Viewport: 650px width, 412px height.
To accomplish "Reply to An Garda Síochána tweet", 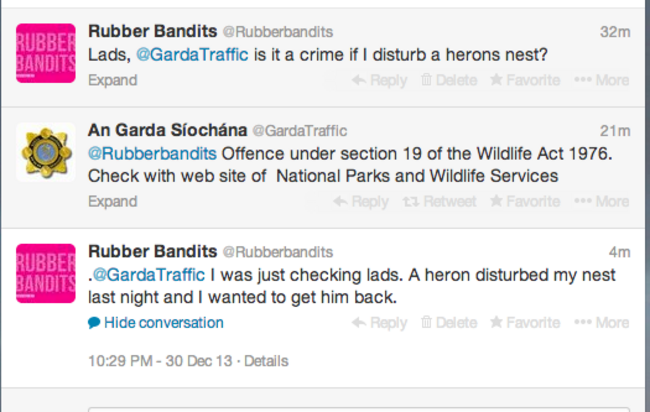I will pyautogui.click(x=361, y=201).
